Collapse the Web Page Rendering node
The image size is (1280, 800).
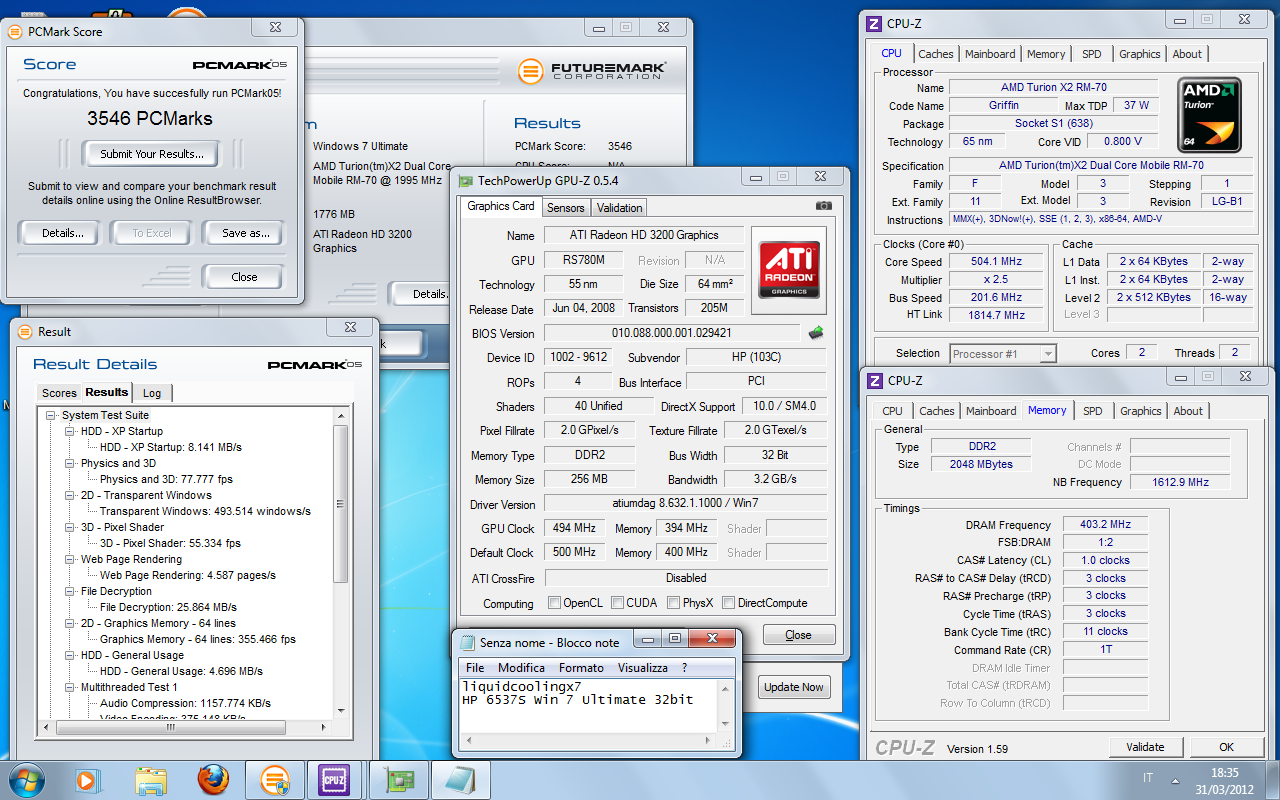pos(70,559)
